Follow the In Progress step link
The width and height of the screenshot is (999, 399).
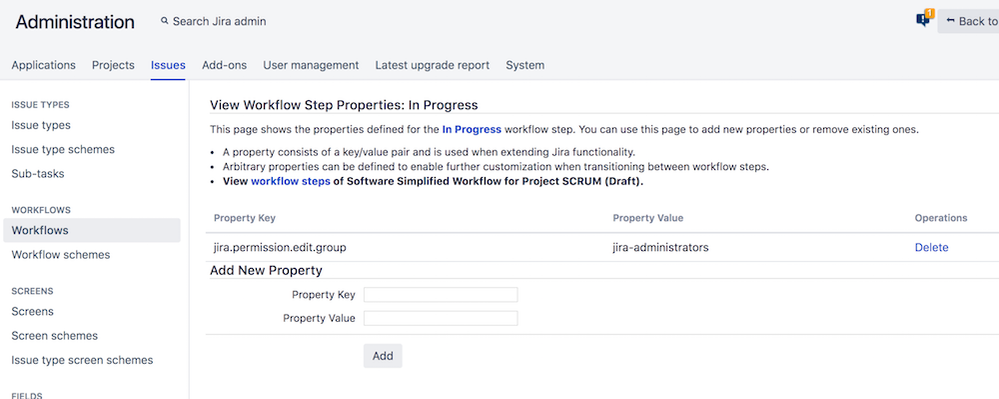[x=471, y=129]
